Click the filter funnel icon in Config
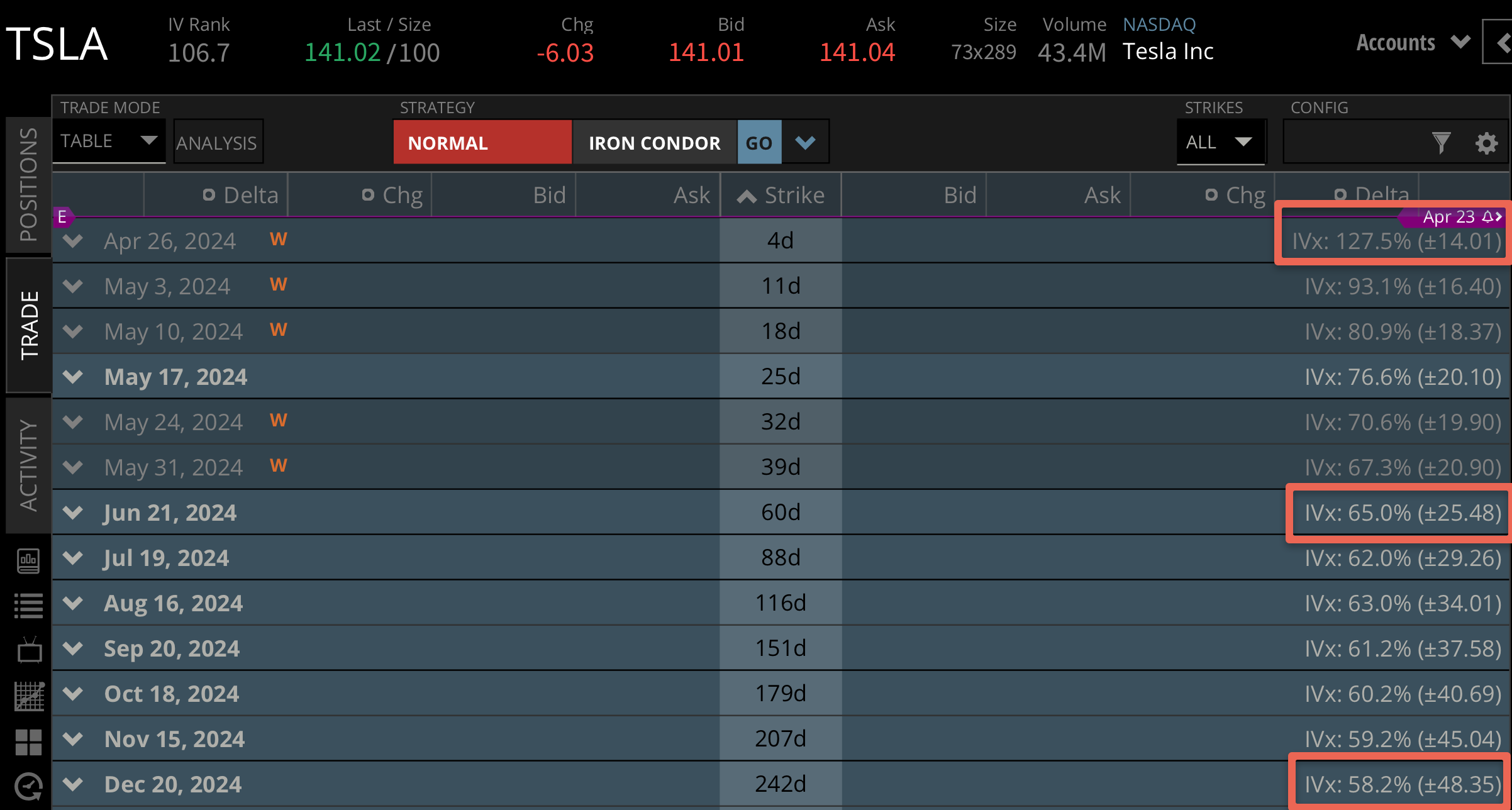 (x=1441, y=143)
